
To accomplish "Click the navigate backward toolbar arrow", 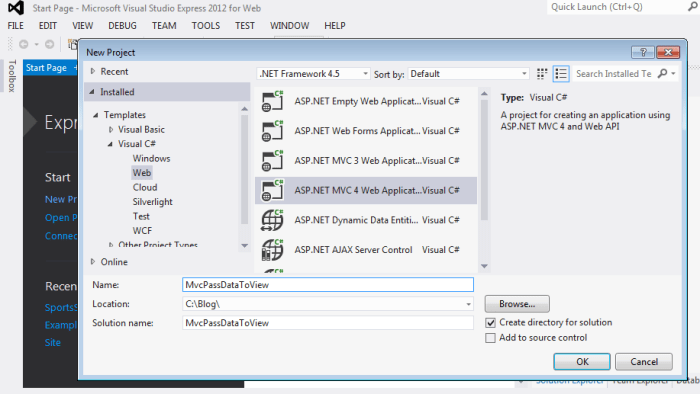I will [x=24, y=44].
